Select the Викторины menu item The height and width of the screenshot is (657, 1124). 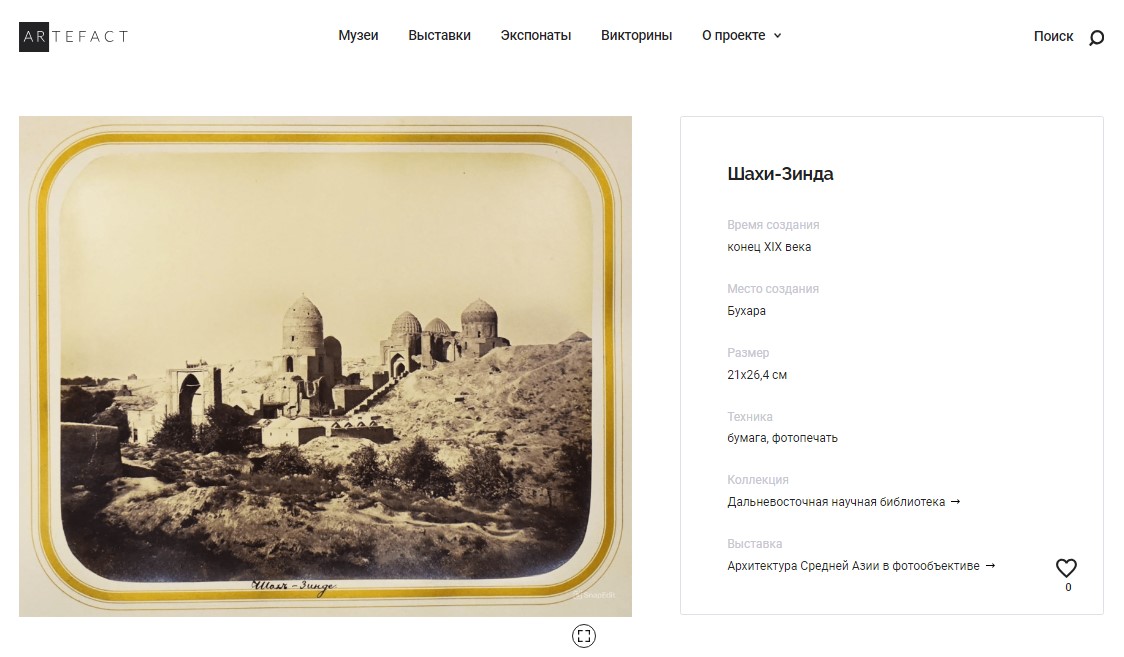click(x=637, y=35)
